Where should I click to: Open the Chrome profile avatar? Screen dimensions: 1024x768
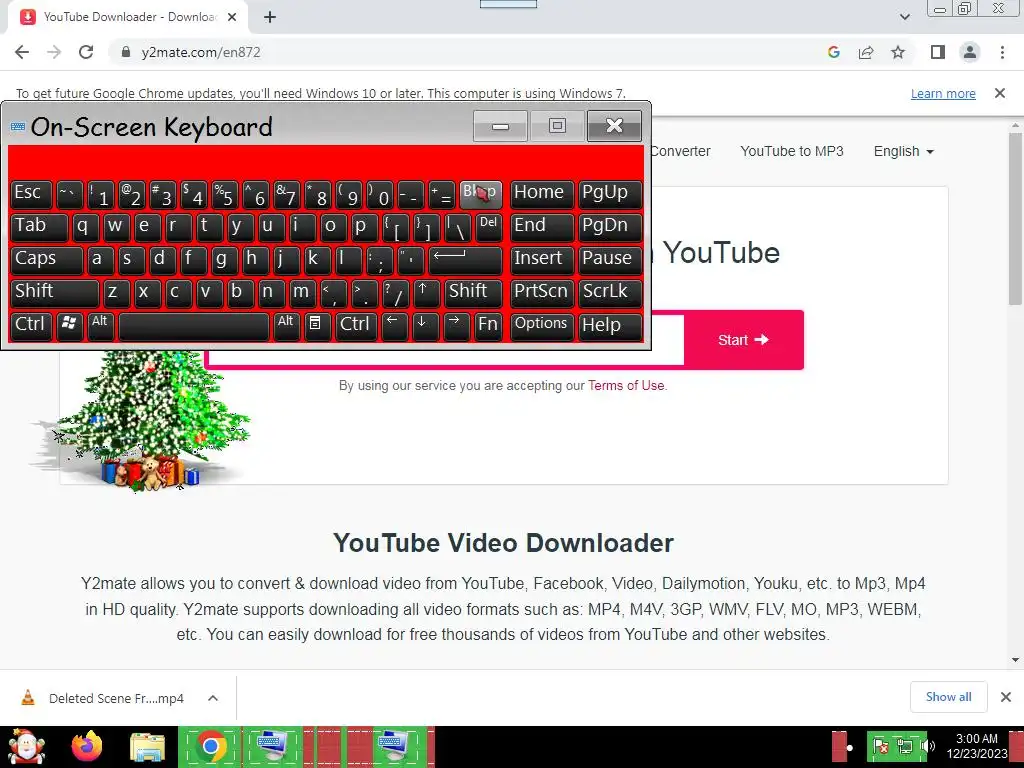tap(970, 52)
